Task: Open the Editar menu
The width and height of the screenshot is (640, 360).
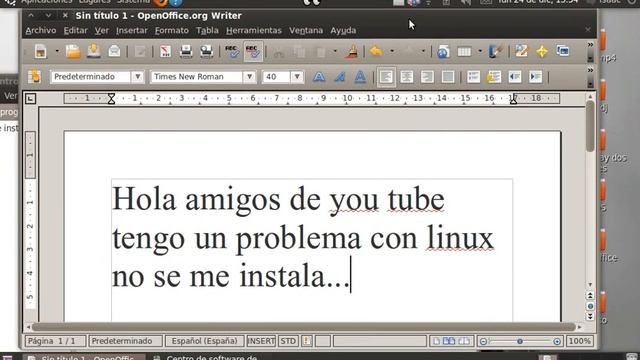Action: (76, 31)
